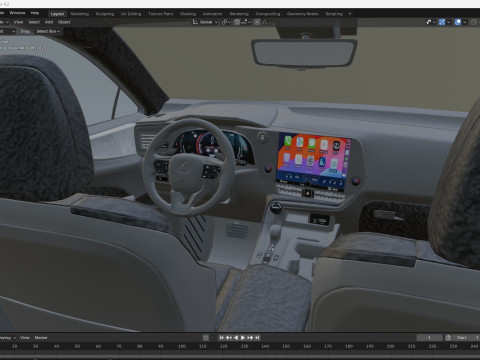The height and width of the screenshot is (360, 480).
Task: Jump to previous keyframe
Action: pyautogui.click(x=229, y=338)
